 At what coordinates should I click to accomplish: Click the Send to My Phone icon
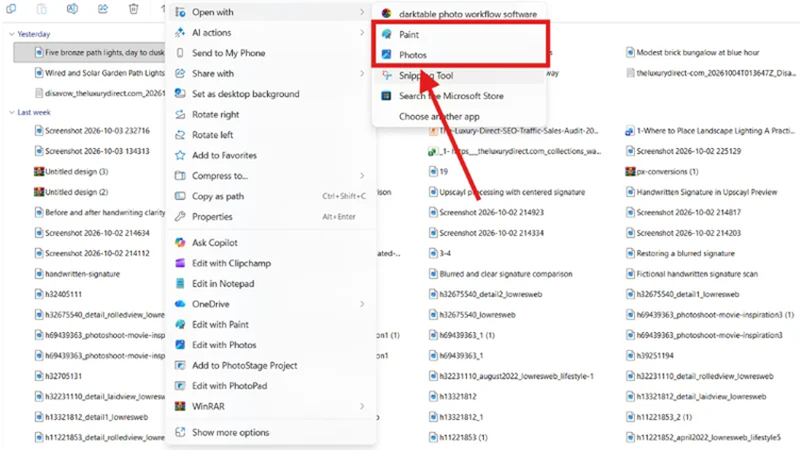click(180, 53)
